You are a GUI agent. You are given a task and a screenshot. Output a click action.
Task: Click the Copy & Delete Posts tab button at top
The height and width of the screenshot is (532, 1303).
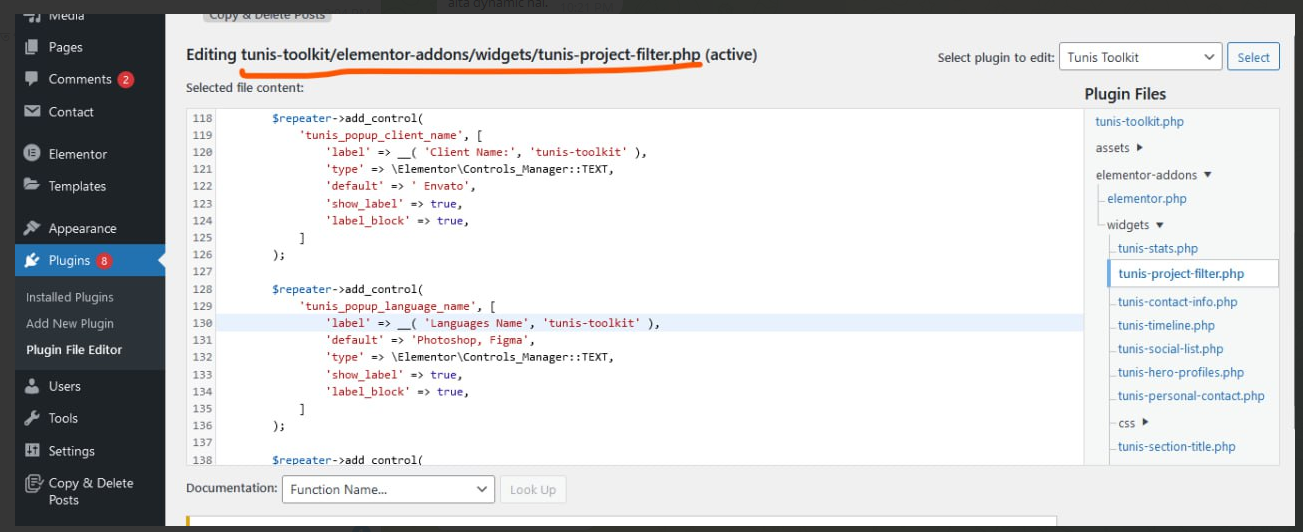[267, 14]
